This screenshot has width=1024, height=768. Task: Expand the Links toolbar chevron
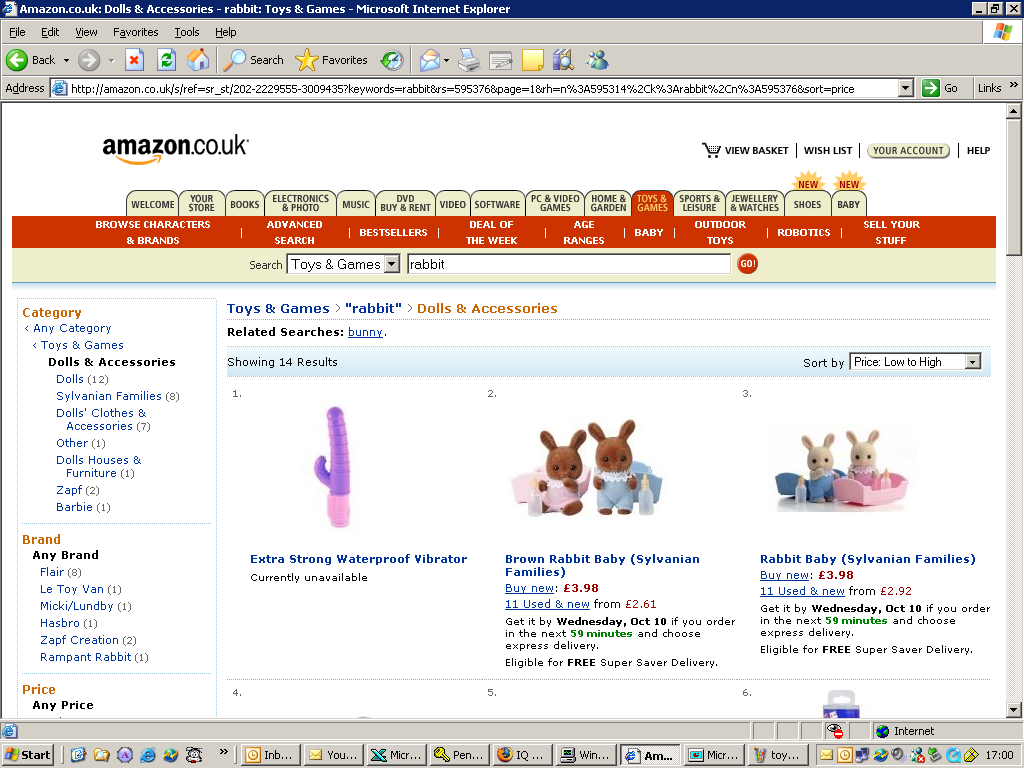point(1014,85)
